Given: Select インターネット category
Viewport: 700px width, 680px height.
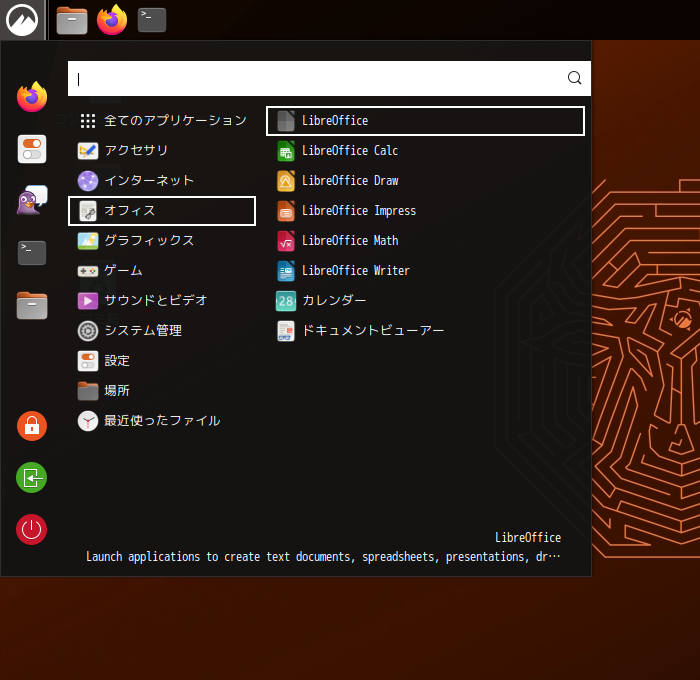Looking at the screenshot, I should click(x=162, y=180).
